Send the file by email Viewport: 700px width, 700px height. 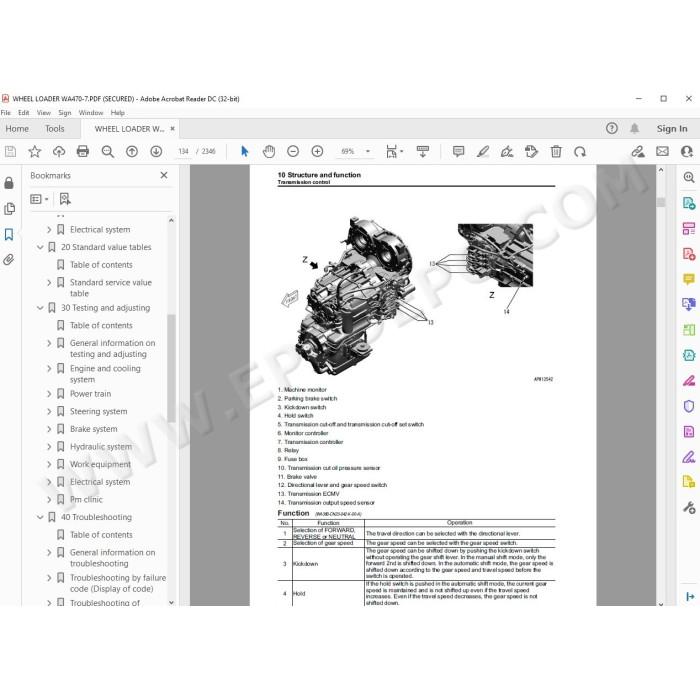(x=662, y=152)
